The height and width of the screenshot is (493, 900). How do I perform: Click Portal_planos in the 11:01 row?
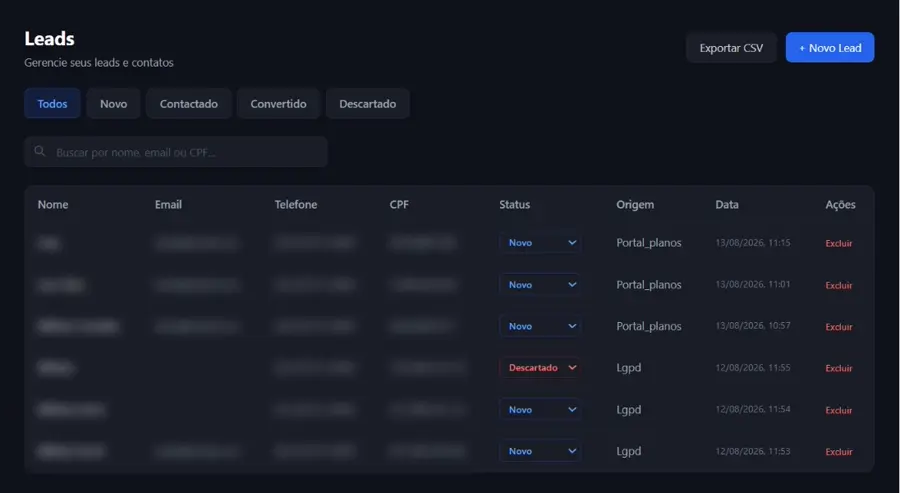649,285
